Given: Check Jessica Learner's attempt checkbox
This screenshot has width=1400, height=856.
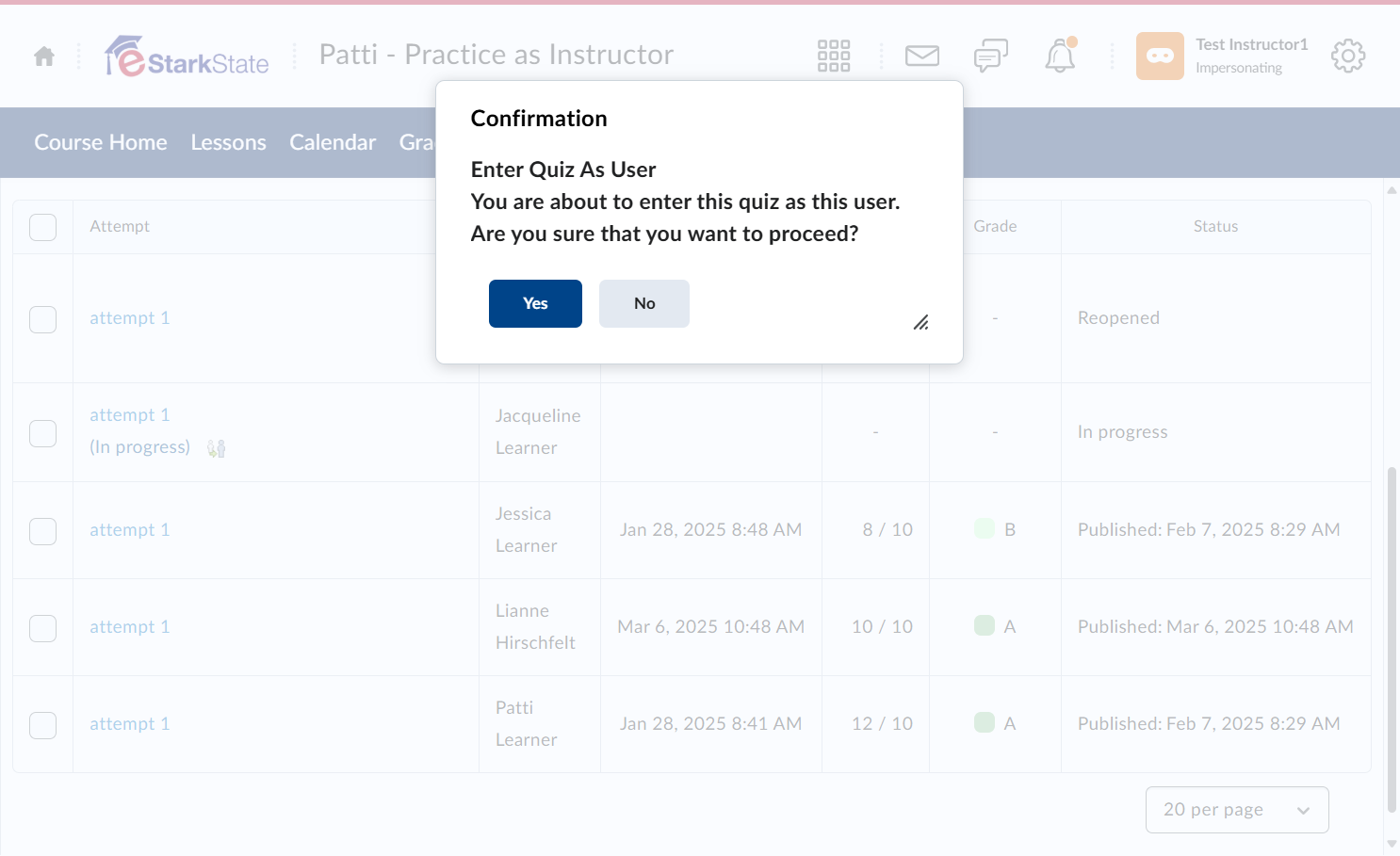Looking at the screenshot, I should pyautogui.click(x=42, y=531).
